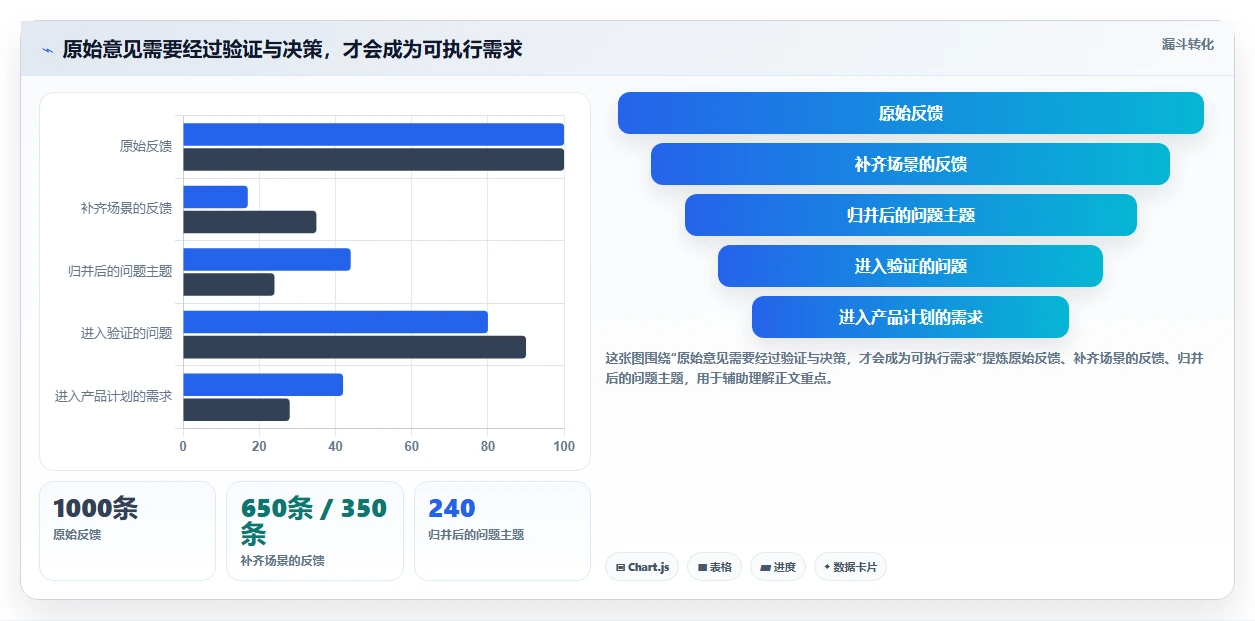Select the 归并后的问题主题 funnel stage
This screenshot has height=621, width=1255.
(911, 215)
